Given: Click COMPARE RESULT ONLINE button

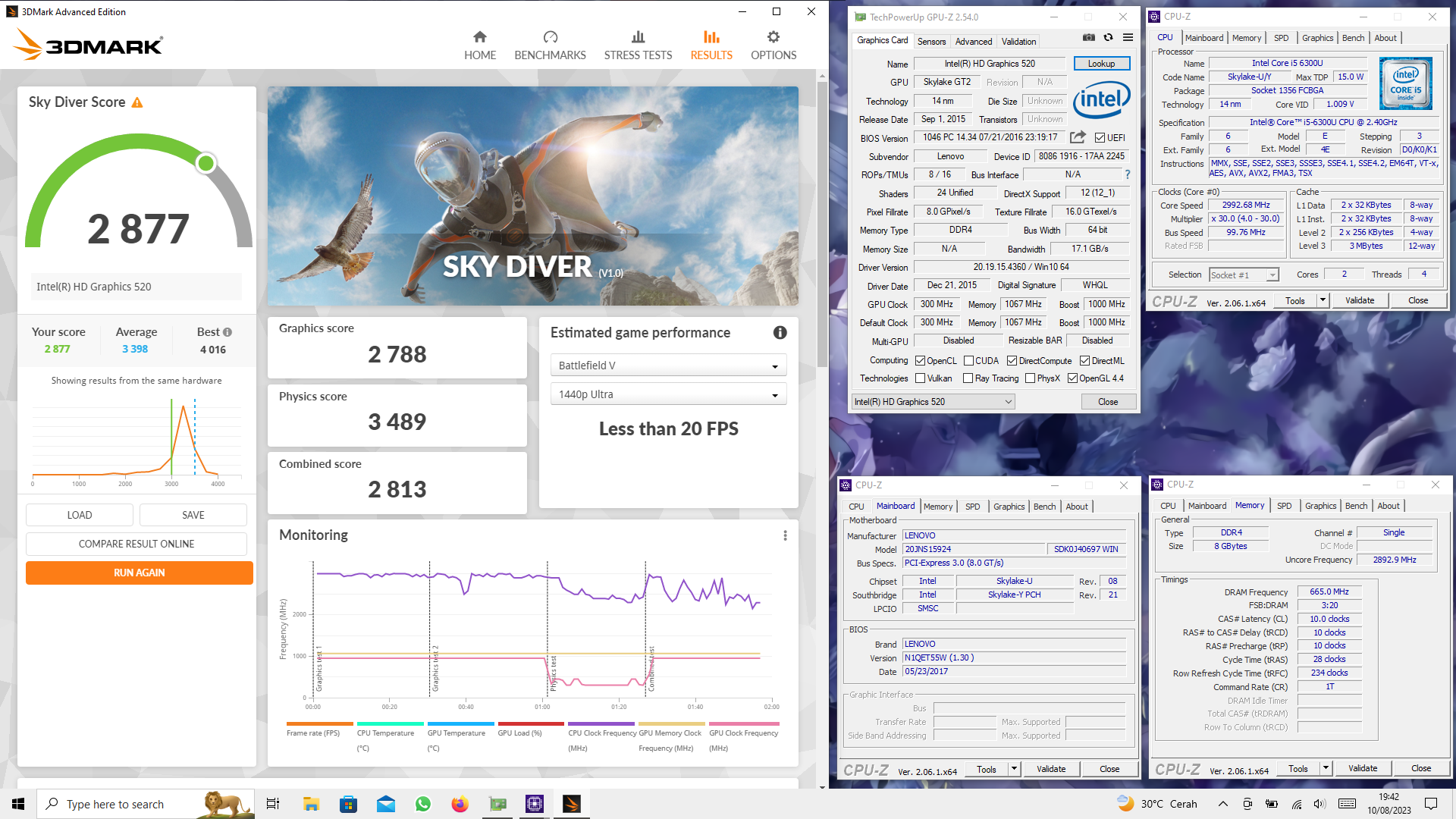Looking at the screenshot, I should (x=136, y=544).
